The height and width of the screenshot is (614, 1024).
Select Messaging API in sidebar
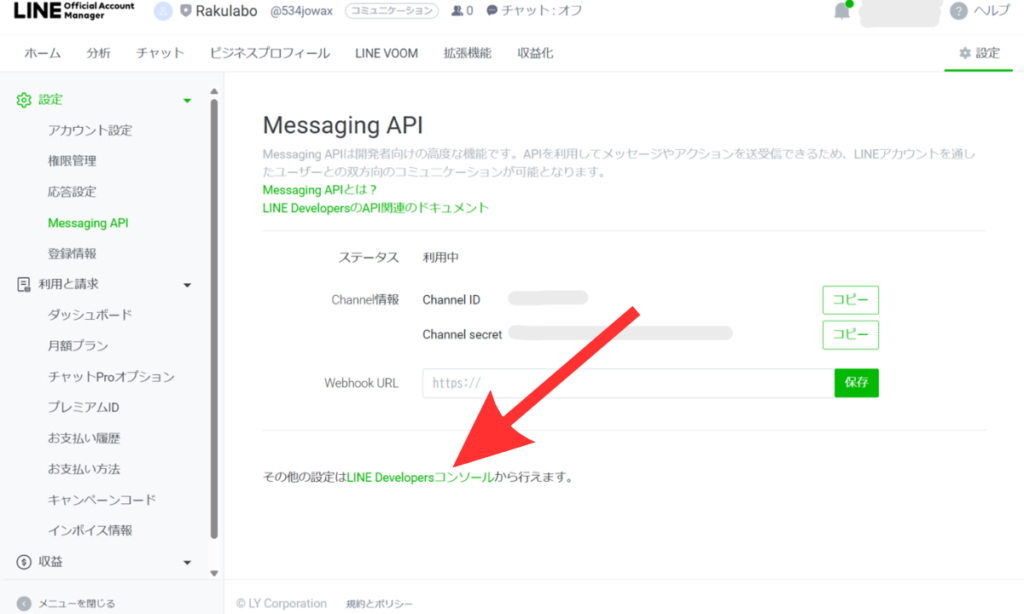tap(88, 223)
